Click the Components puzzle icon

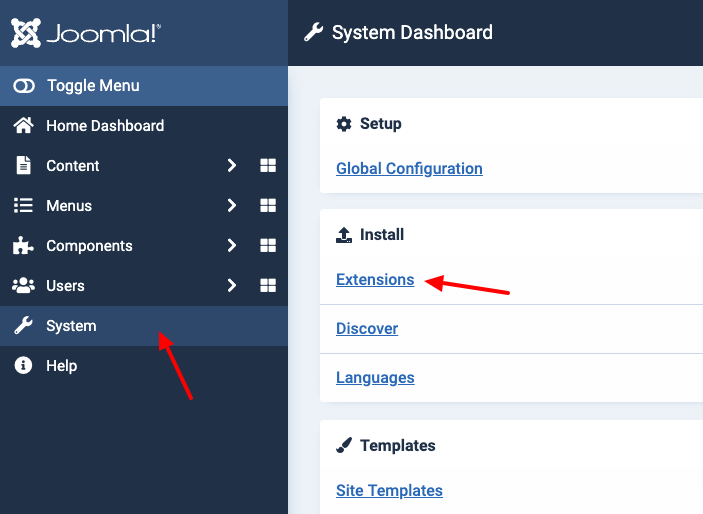point(23,245)
